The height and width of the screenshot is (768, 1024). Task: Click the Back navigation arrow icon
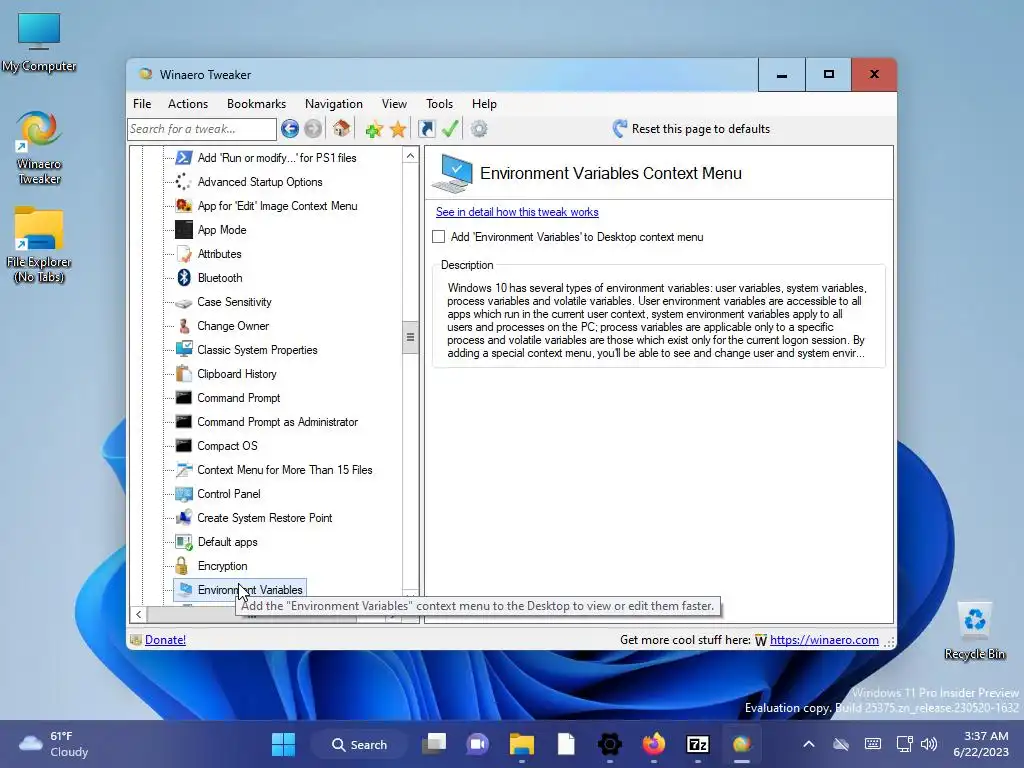tap(290, 129)
